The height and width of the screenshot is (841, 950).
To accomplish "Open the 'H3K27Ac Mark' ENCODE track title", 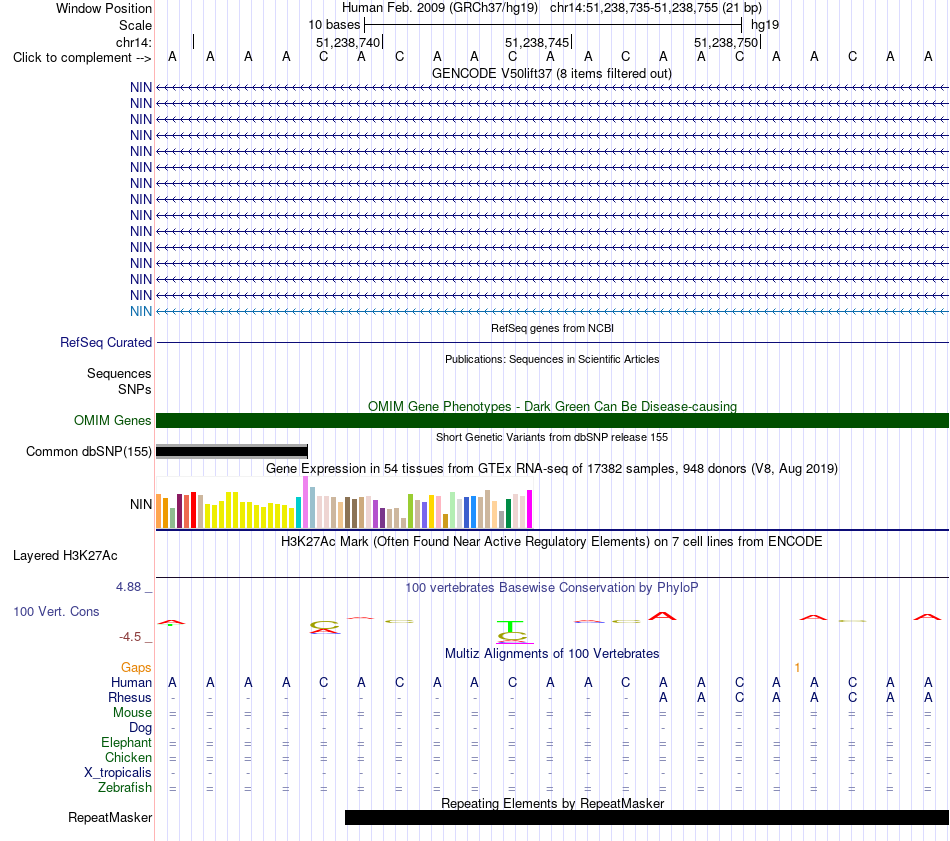I will pyautogui.click(x=552, y=541).
